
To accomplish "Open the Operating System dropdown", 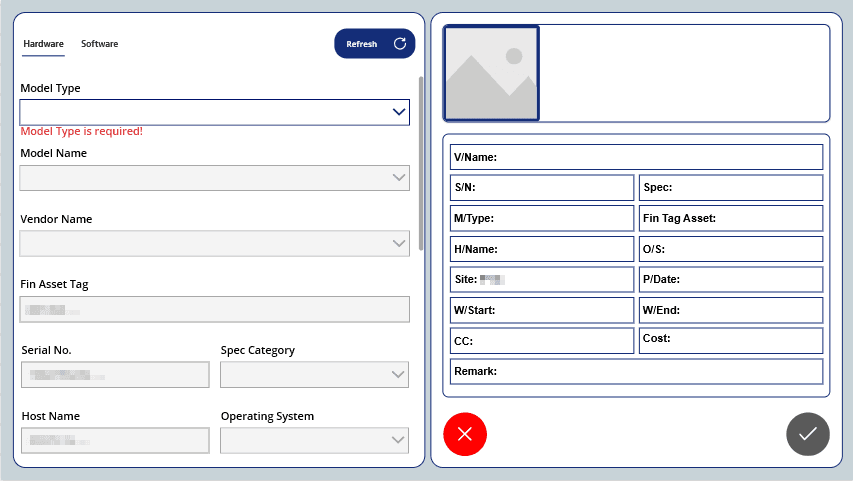I will [314, 441].
